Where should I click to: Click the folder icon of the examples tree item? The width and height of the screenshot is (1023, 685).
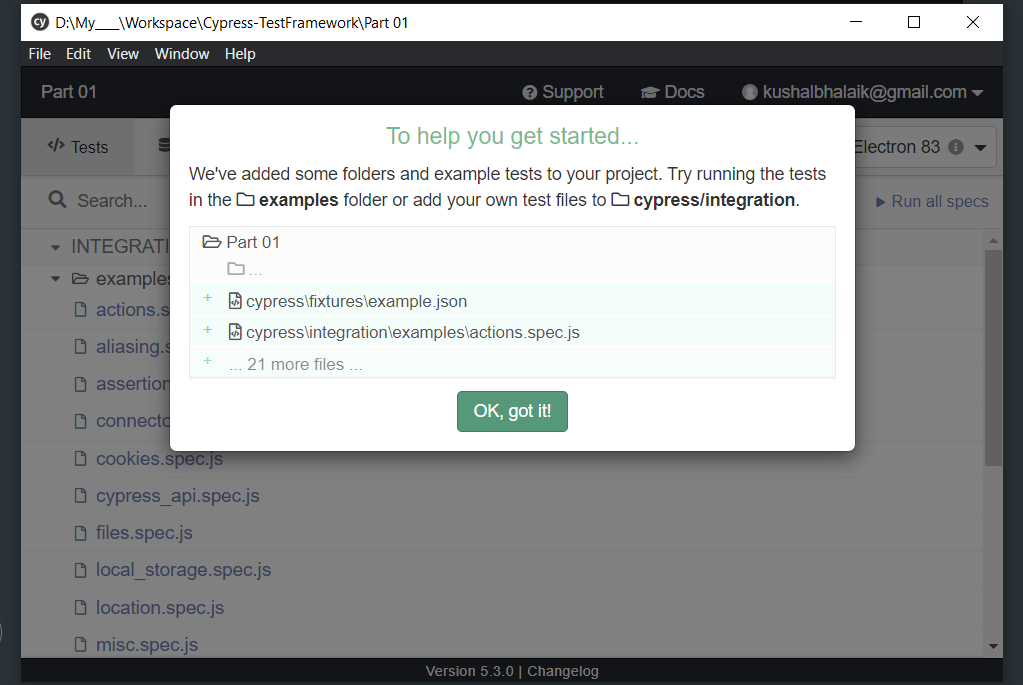coord(80,279)
